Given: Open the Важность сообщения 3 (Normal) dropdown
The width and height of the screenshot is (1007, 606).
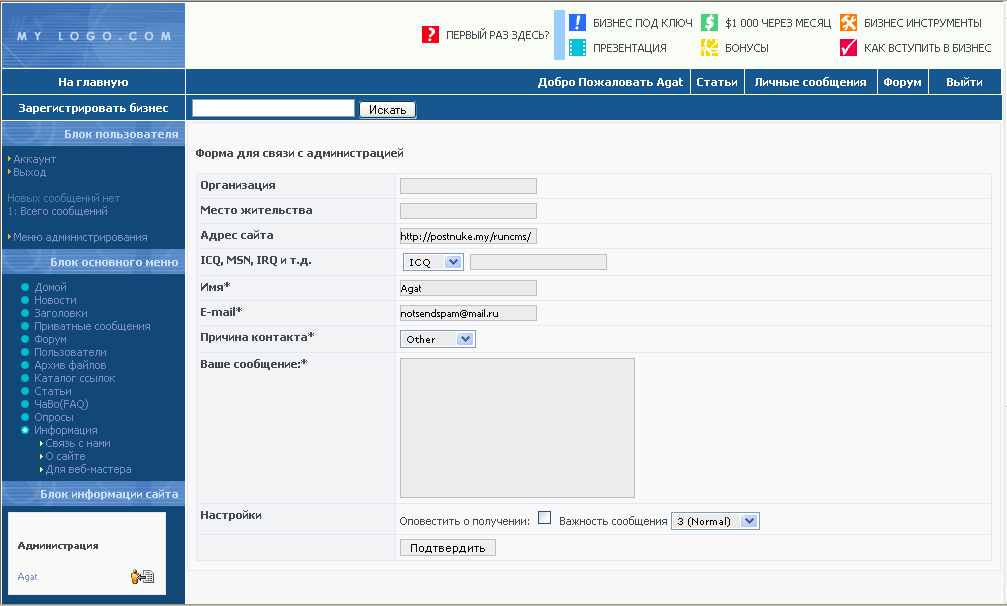Looking at the screenshot, I should [x=715, y=521].
